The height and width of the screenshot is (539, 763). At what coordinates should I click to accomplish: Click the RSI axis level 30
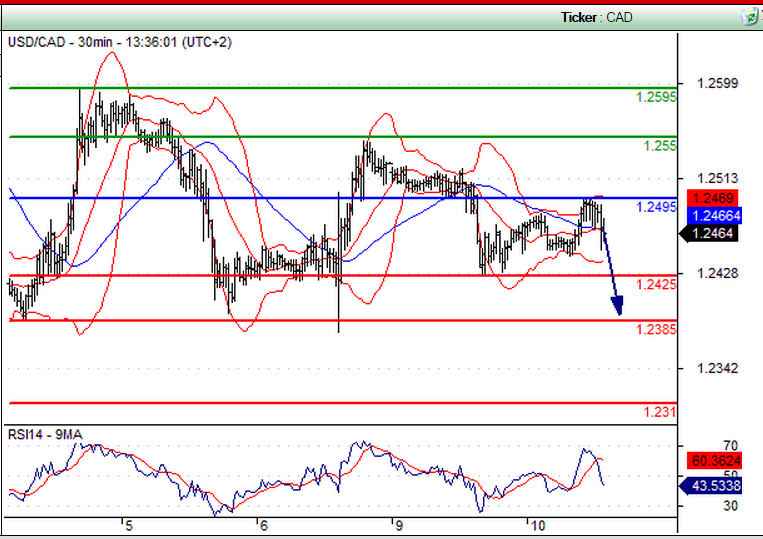point(730,506)
